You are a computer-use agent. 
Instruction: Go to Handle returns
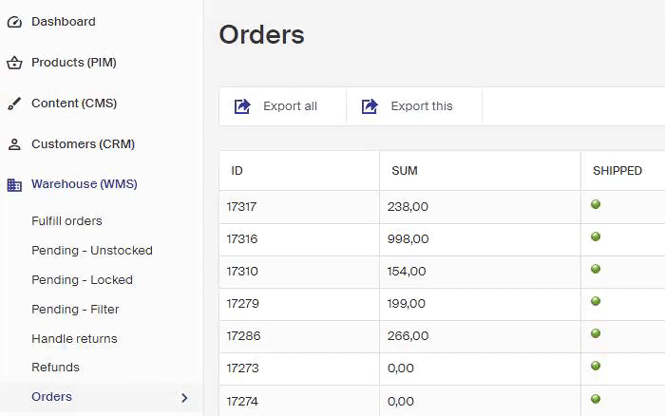point(74,339)
